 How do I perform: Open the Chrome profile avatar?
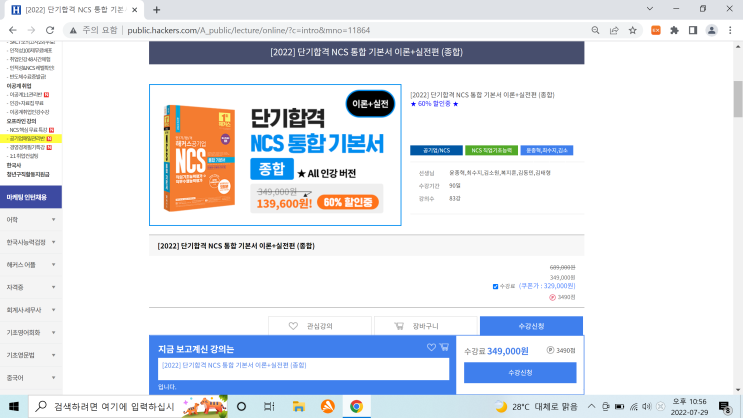point(711,30)
